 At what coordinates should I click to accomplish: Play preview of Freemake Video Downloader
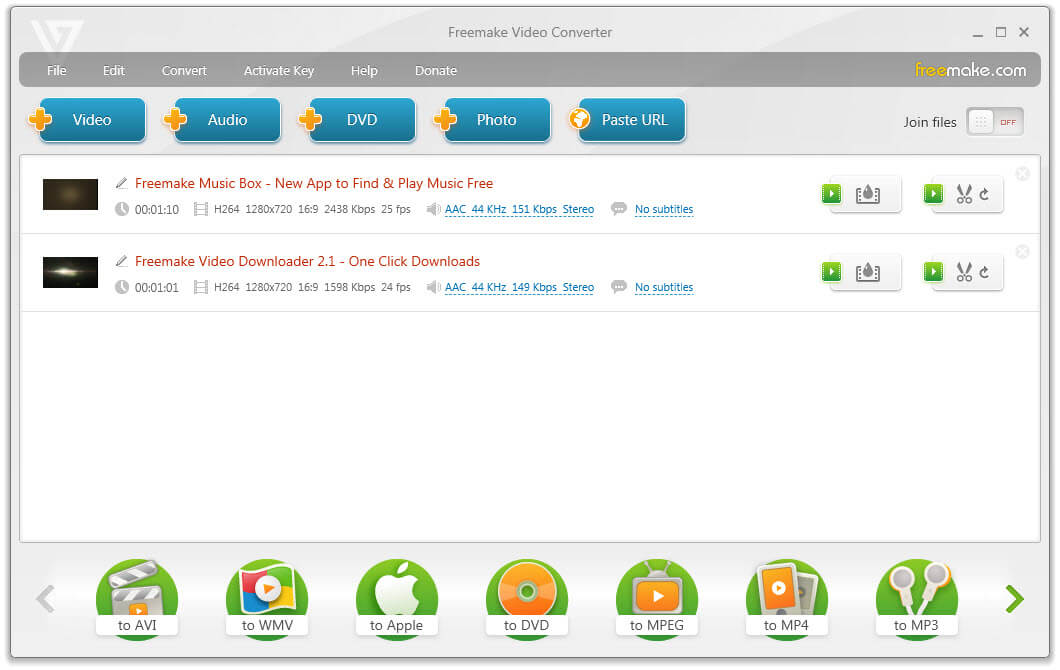[832, 272]
